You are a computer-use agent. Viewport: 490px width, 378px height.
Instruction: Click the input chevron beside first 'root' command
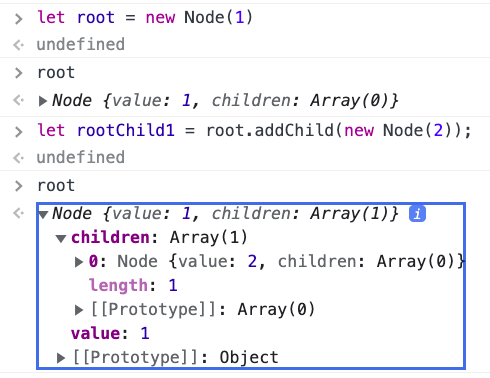[19, 73]
